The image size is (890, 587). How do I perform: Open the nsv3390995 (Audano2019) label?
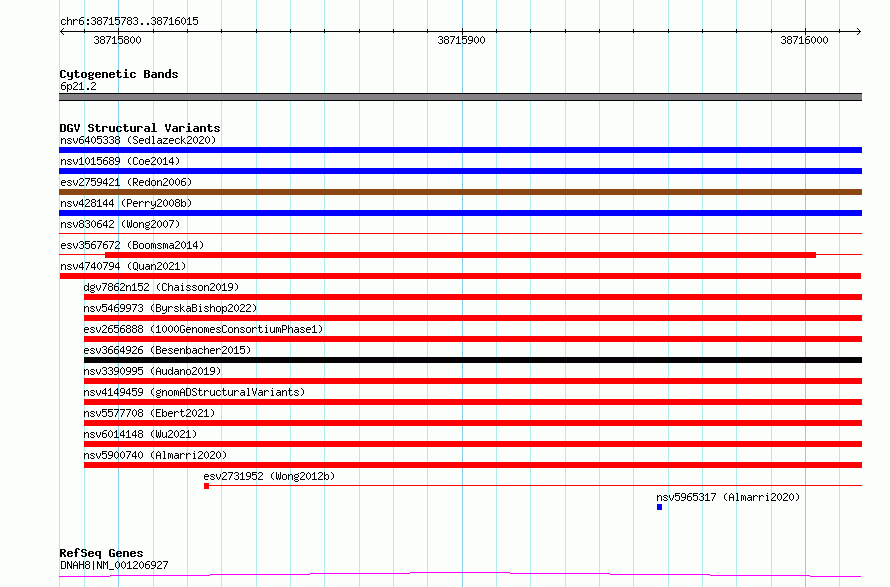(152, 371)
